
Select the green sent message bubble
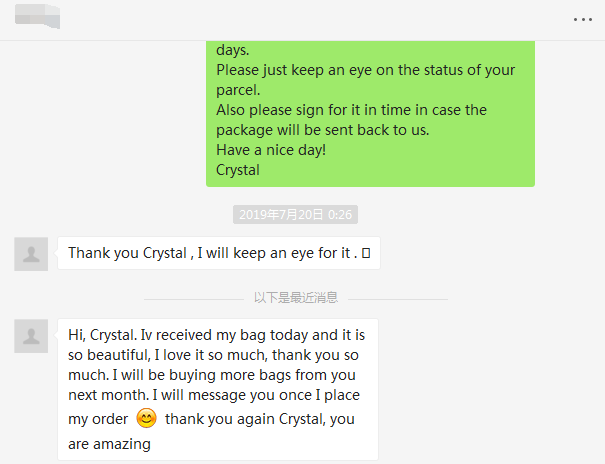pos(370,112)
